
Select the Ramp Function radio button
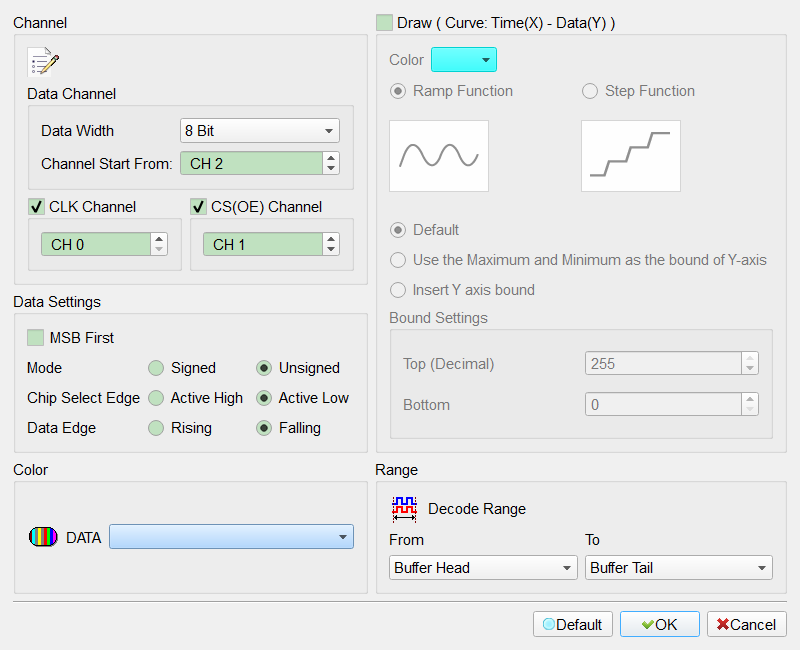tap(398, 91)
